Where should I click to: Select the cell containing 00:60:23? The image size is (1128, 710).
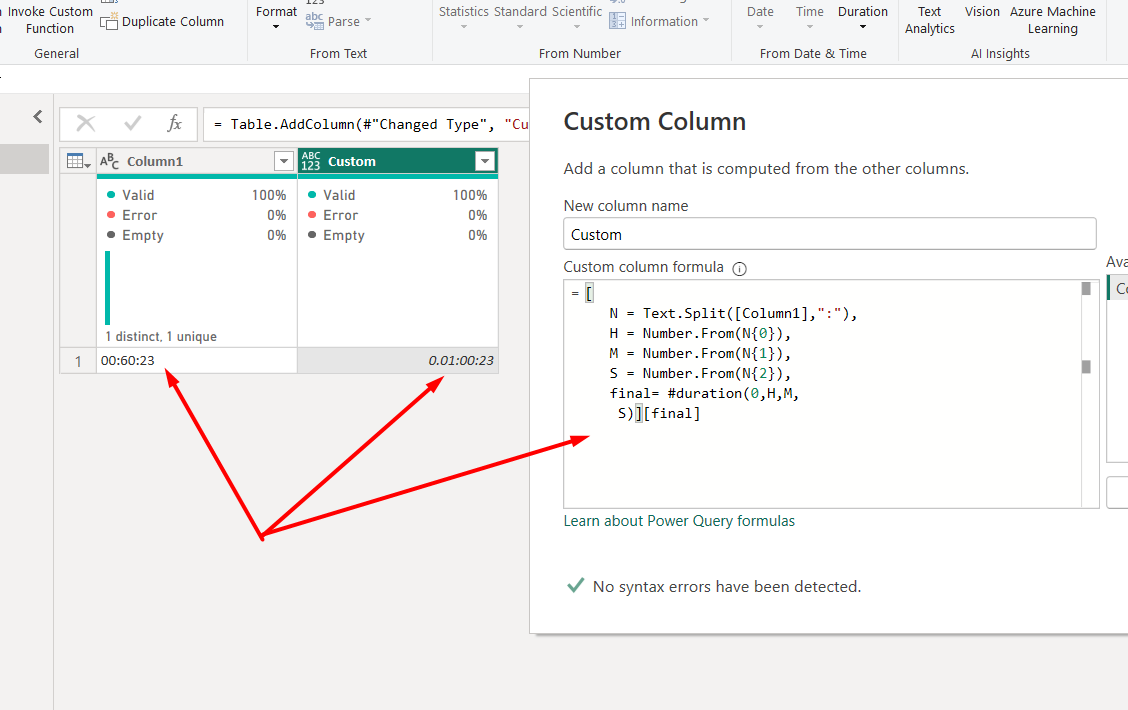(197, 360)
